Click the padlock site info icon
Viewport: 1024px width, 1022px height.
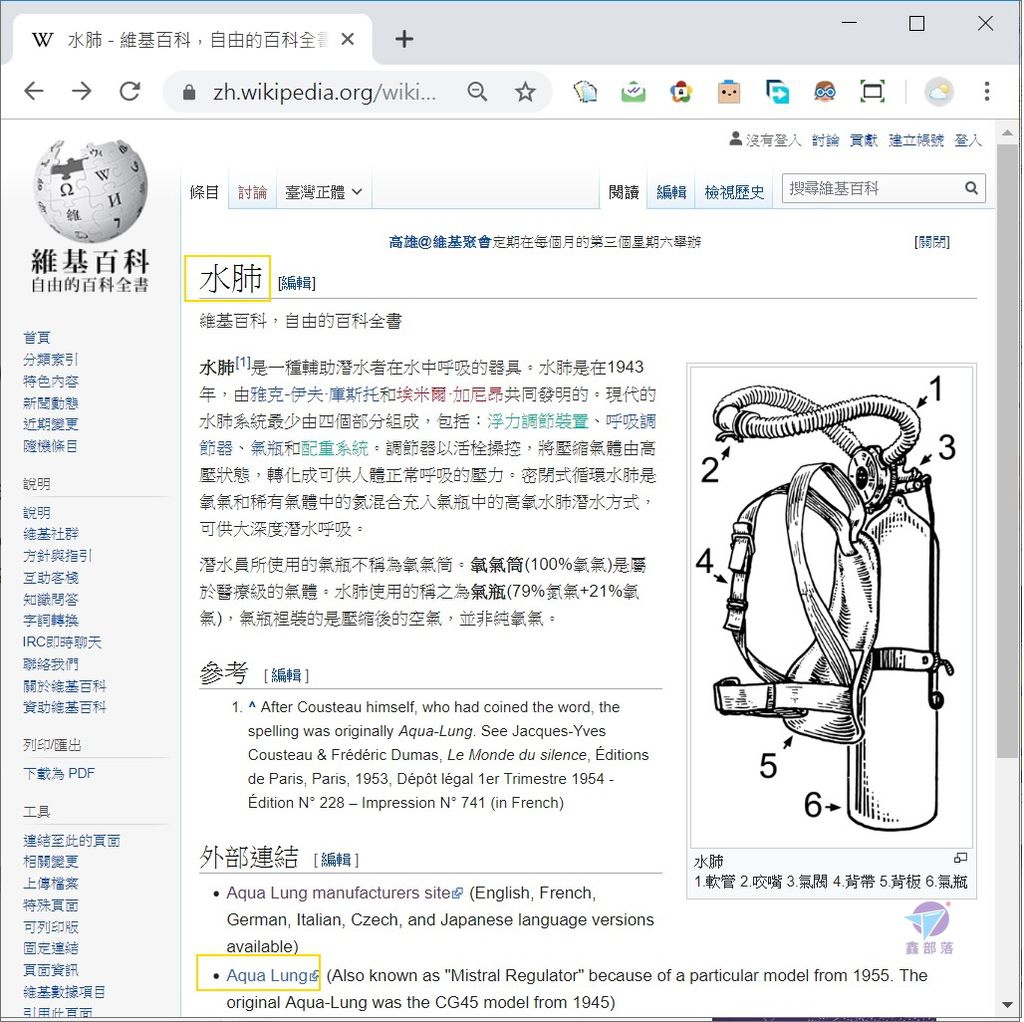[189, 92]
